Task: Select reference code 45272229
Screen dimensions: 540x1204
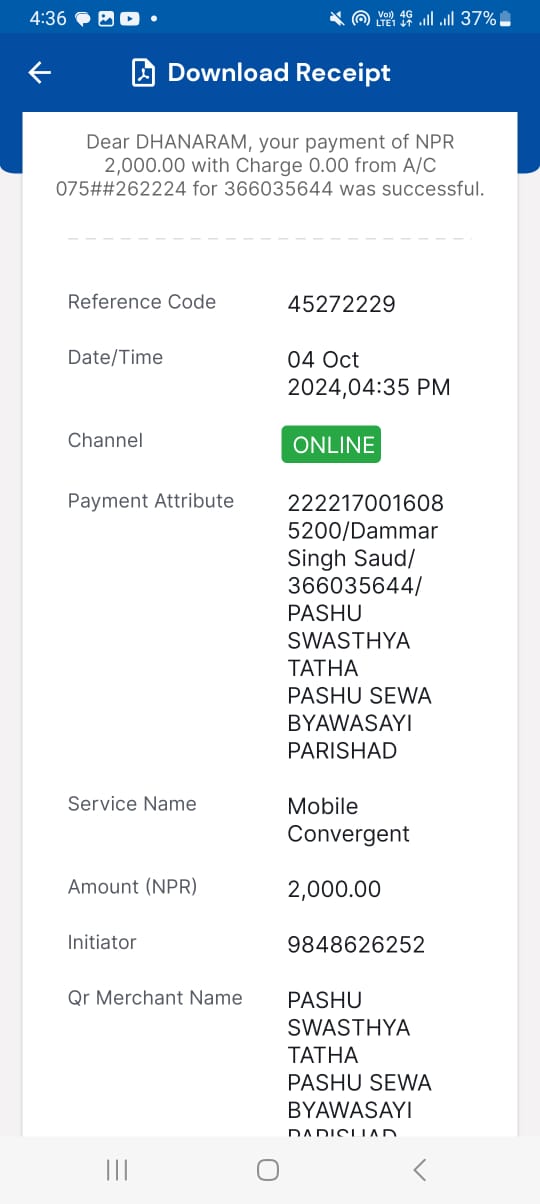Action: point(341,304)
